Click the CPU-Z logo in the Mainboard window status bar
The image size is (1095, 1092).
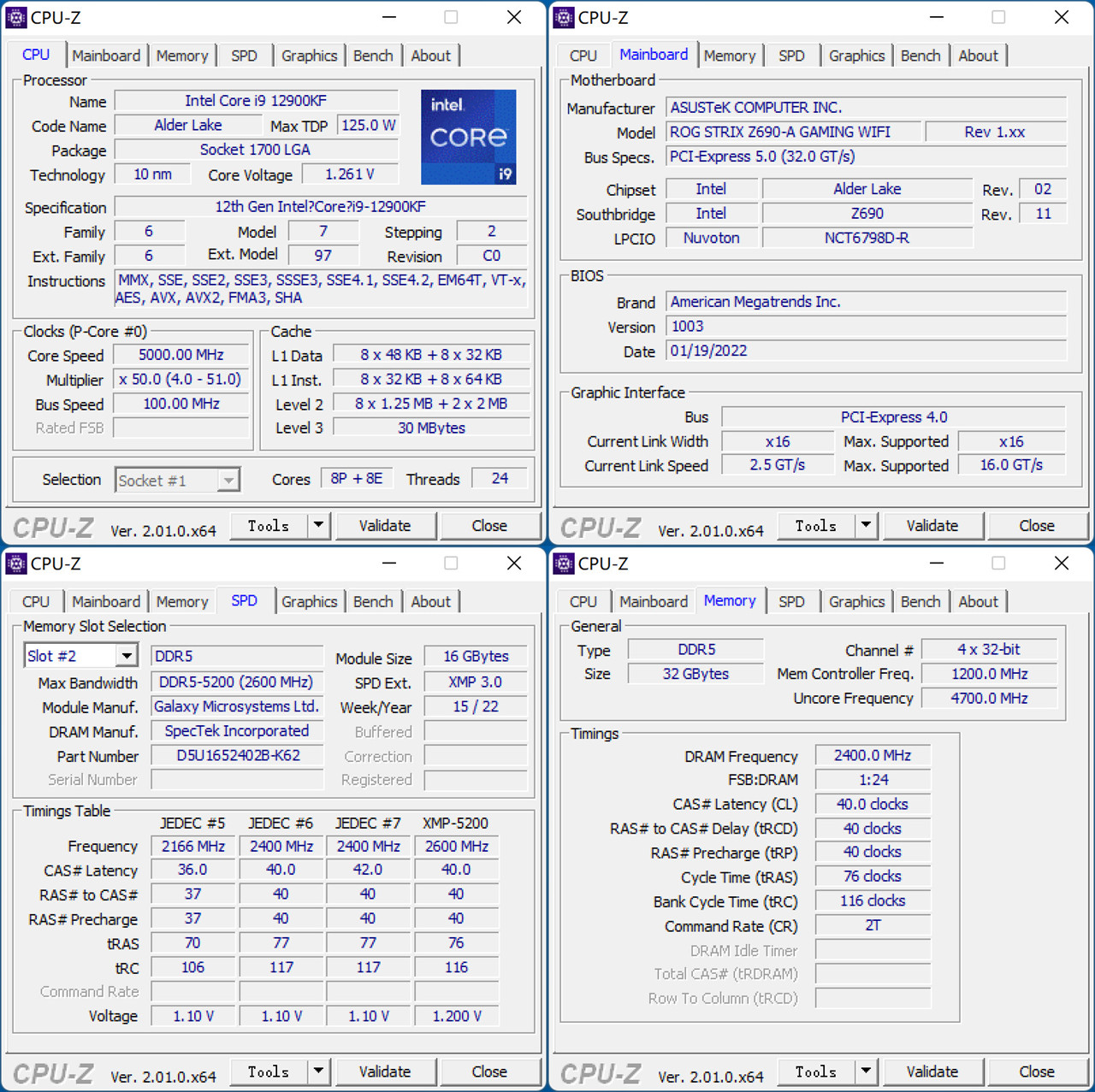tap(600, 527)
